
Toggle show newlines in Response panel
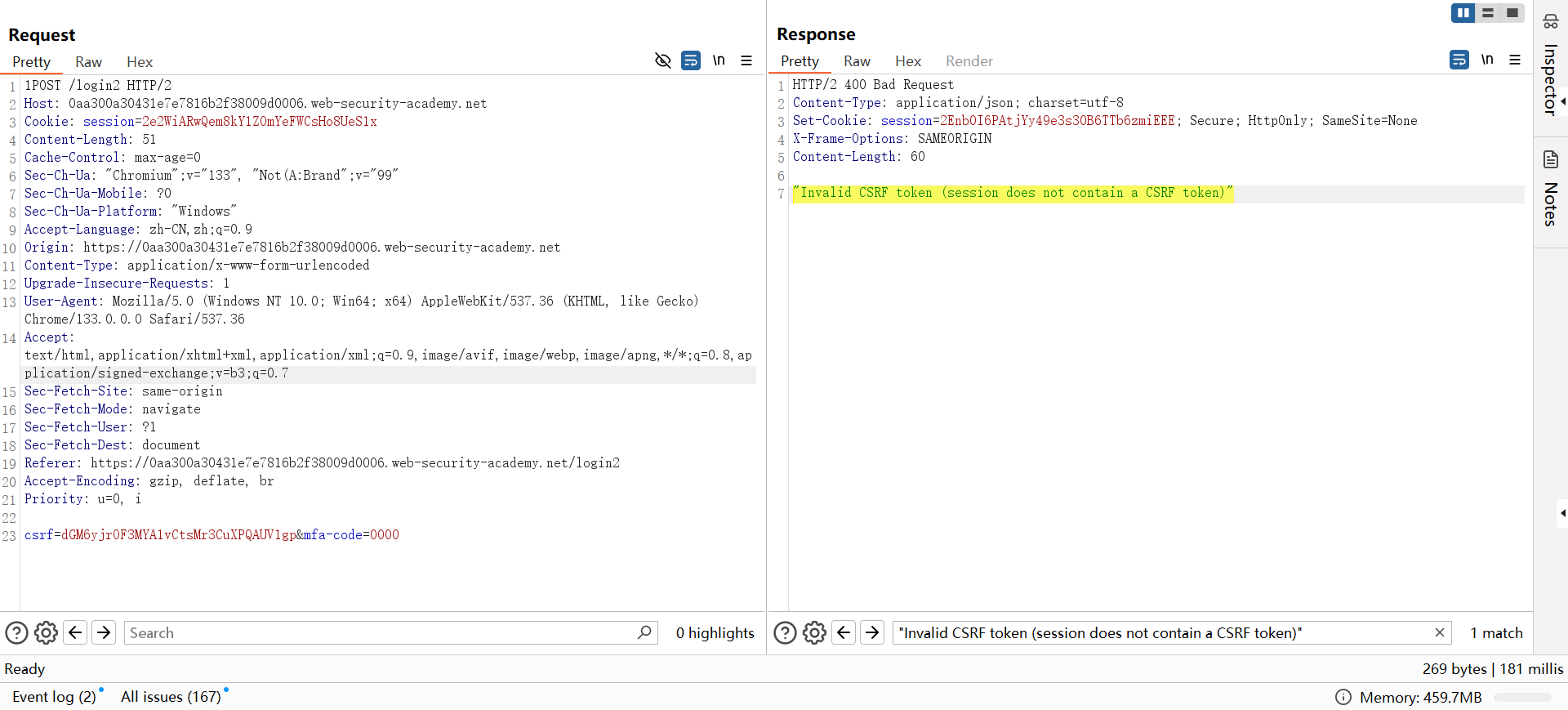point(1487,60)
